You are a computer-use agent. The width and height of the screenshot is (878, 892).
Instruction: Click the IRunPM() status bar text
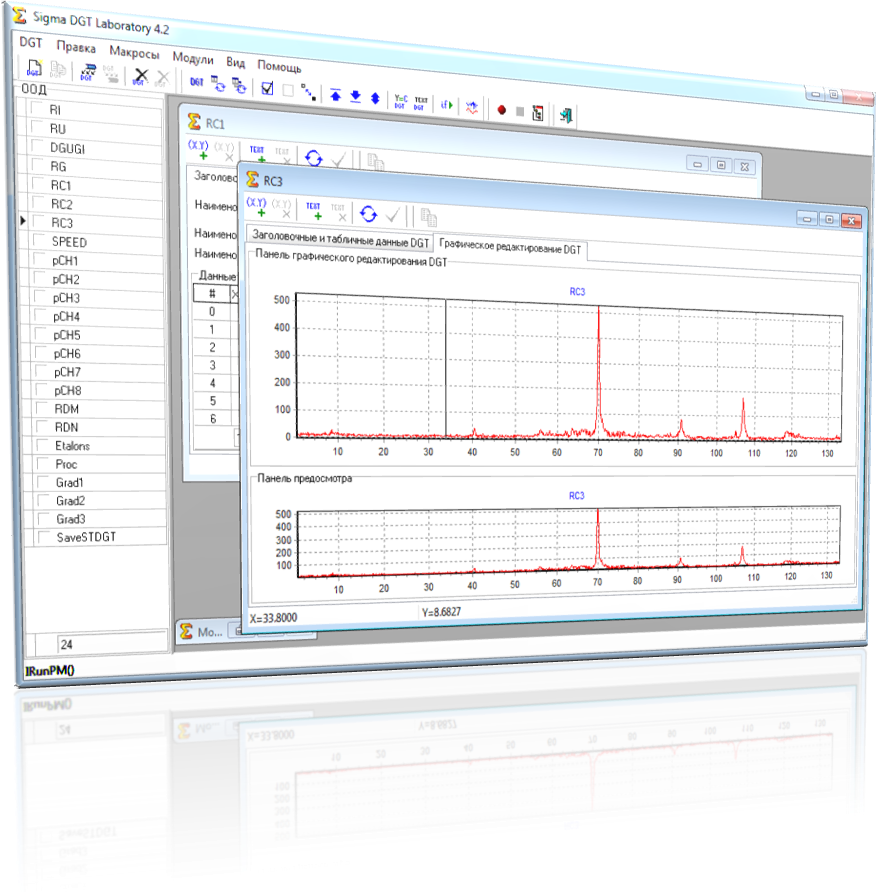click(50, 671)
